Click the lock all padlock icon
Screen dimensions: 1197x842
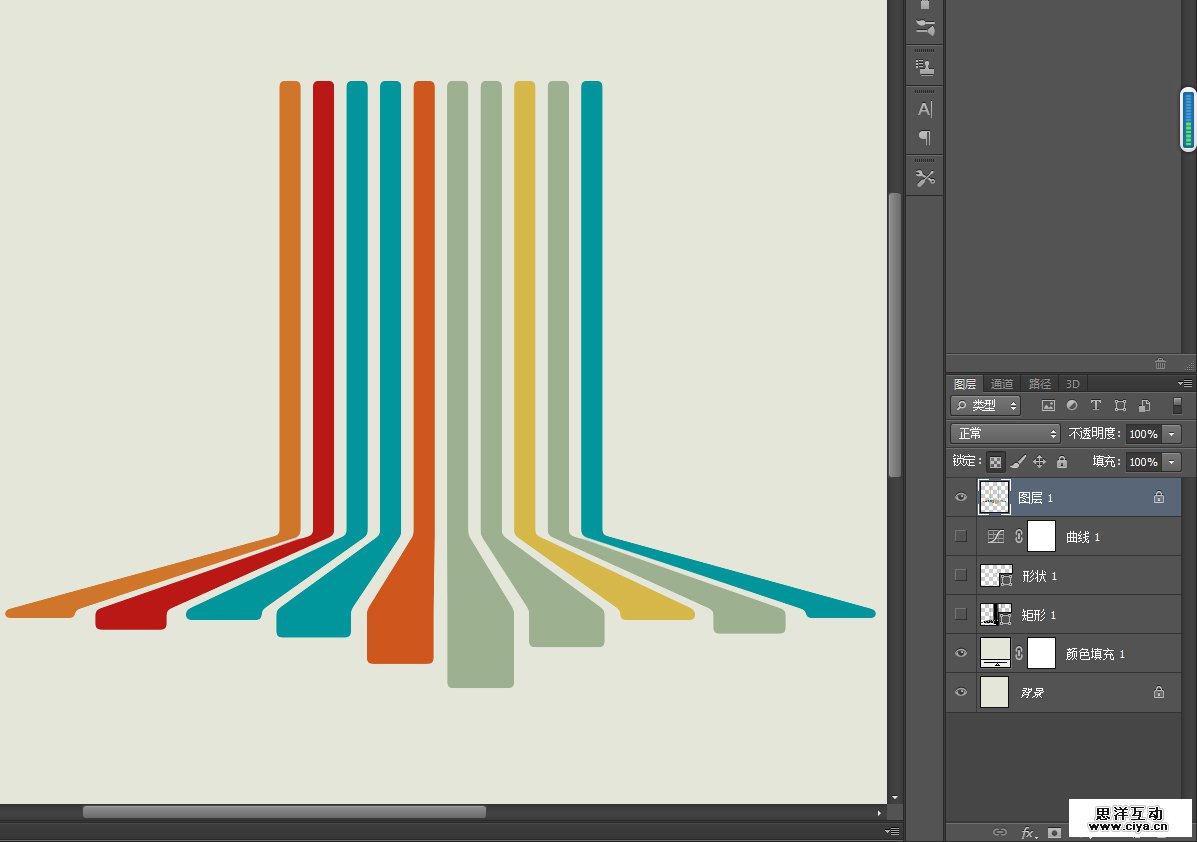[1062, 462]
